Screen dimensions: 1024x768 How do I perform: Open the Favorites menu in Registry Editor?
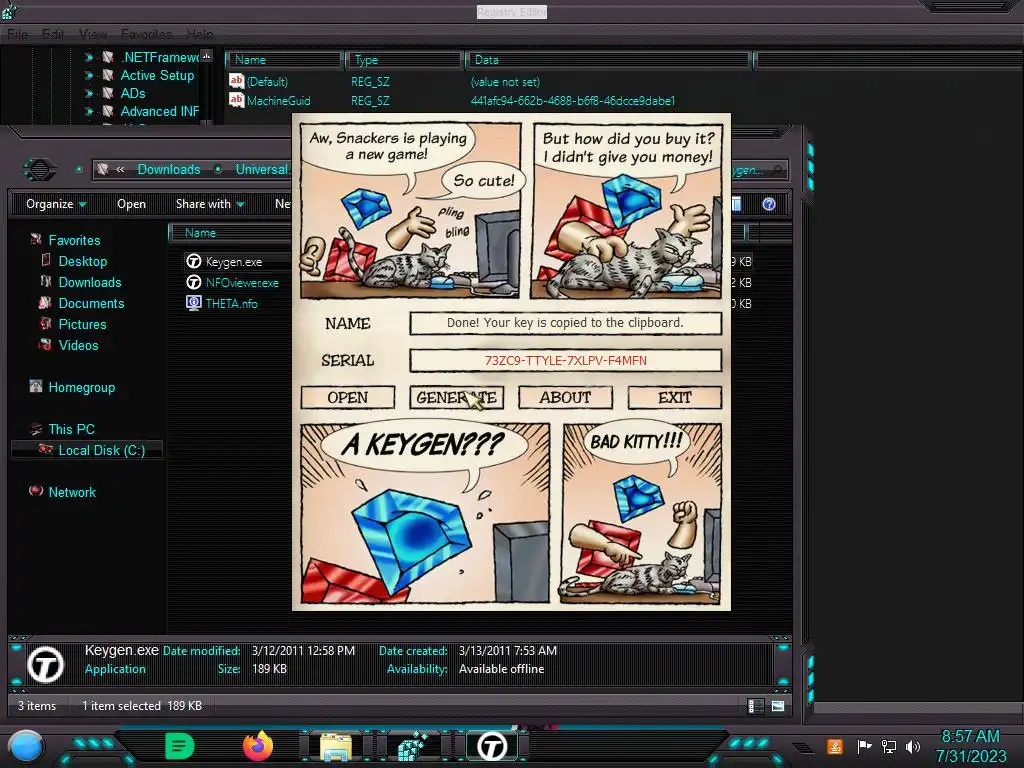(x=146, y=34)
